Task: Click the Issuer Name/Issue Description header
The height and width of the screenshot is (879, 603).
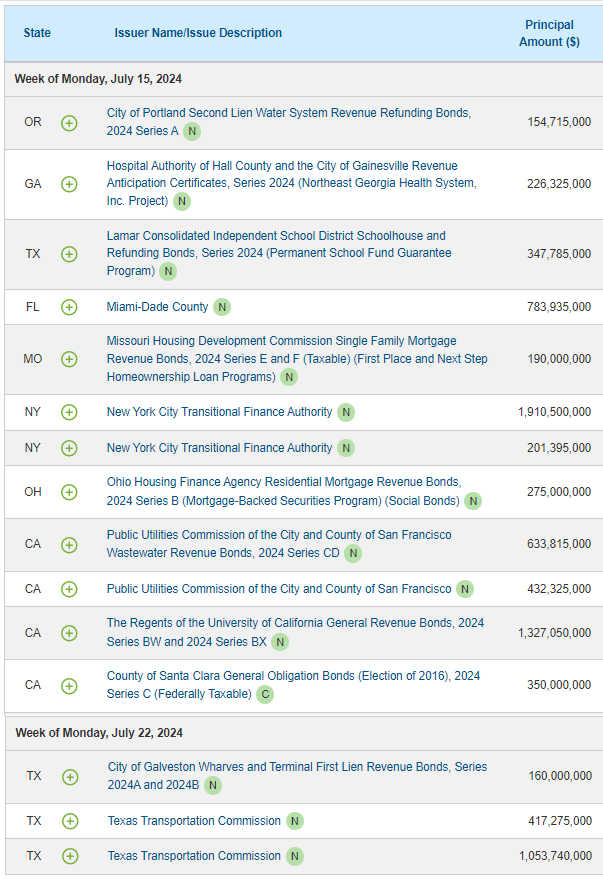Action: pos(198,33)
